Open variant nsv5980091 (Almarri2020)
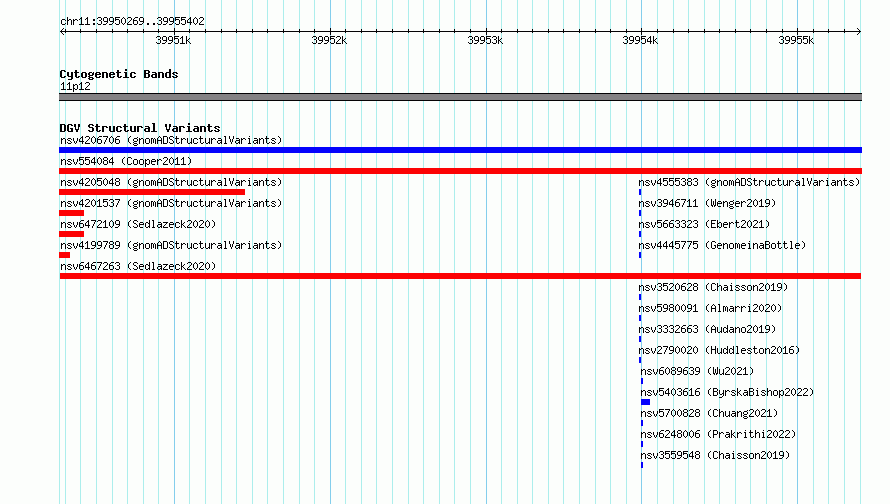This screenshot has width=890, height=504. click(710, 308)
